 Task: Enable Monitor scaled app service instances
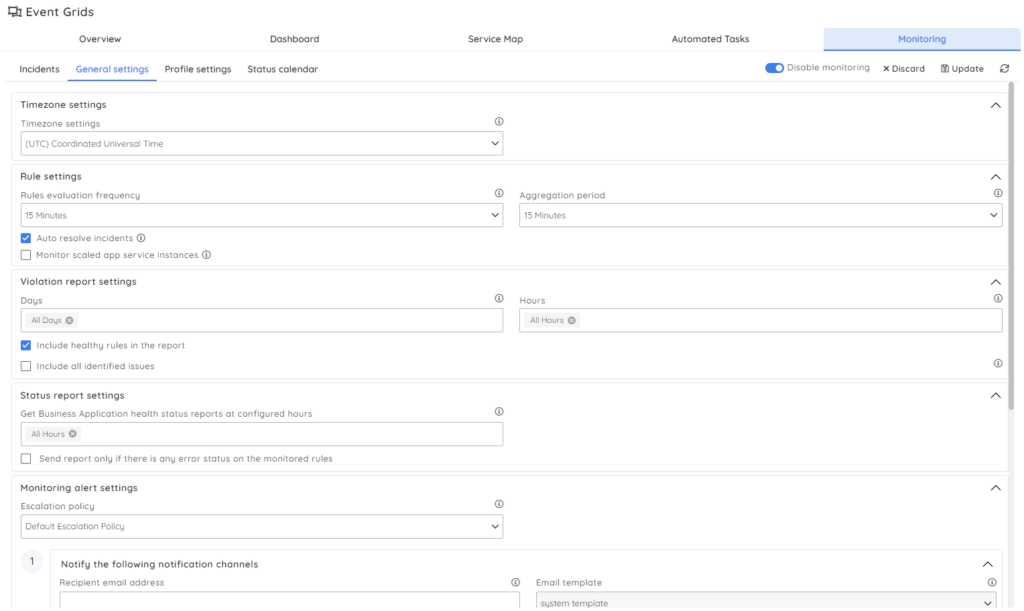pos(26,255)
